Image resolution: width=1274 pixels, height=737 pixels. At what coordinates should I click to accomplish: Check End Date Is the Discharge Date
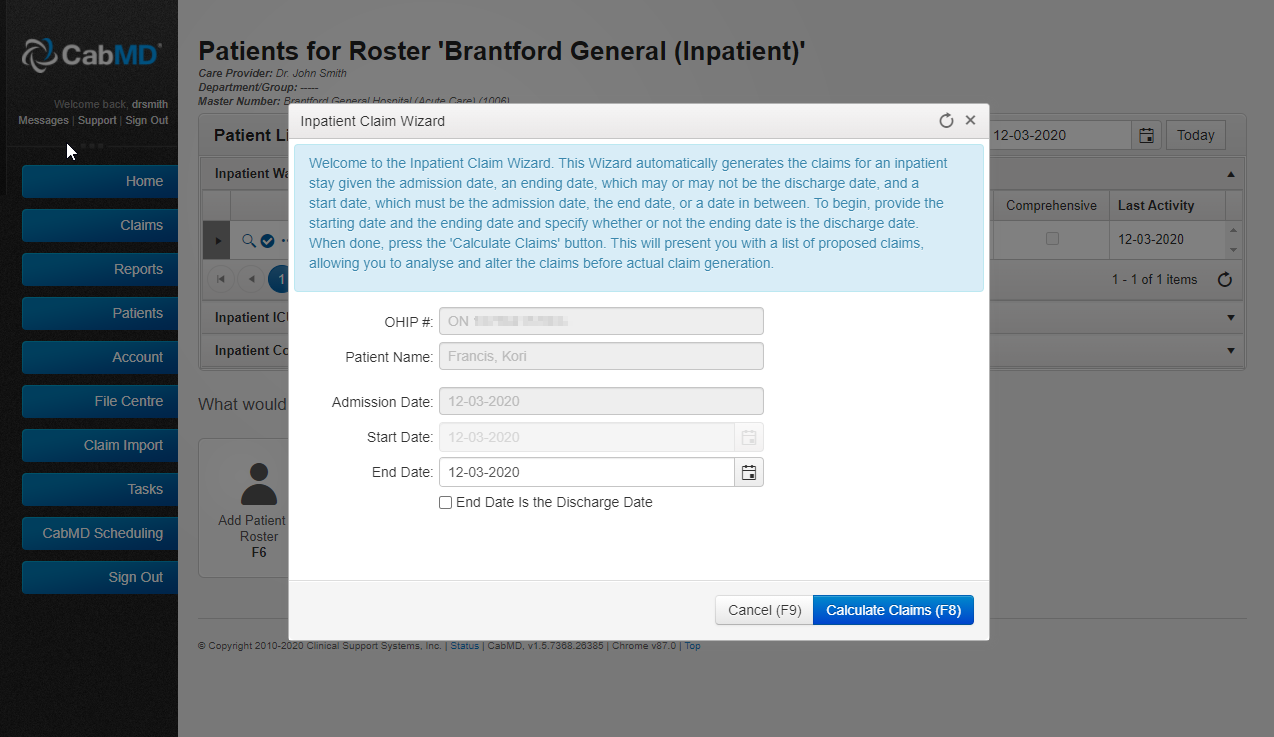(x=446, y=503)
